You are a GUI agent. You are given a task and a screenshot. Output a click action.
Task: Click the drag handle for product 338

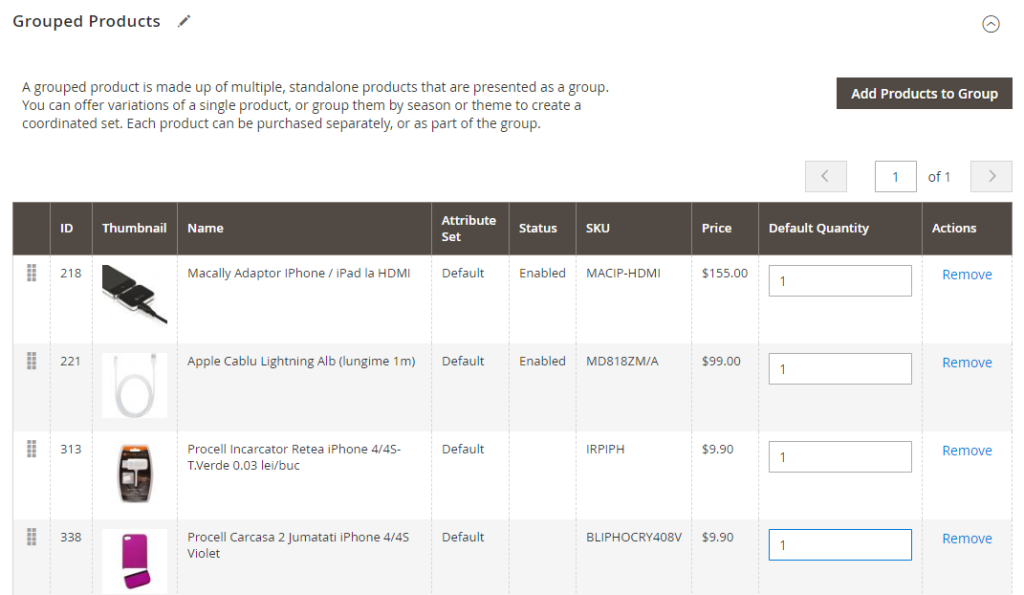31,537
